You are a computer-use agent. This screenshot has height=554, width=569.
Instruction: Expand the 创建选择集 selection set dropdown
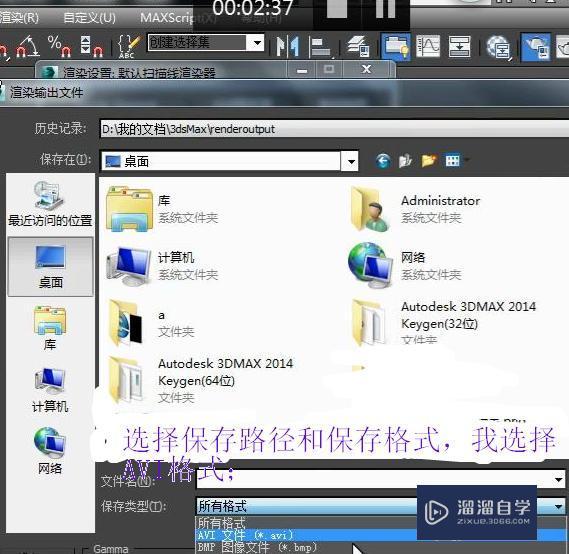point(257,43)
